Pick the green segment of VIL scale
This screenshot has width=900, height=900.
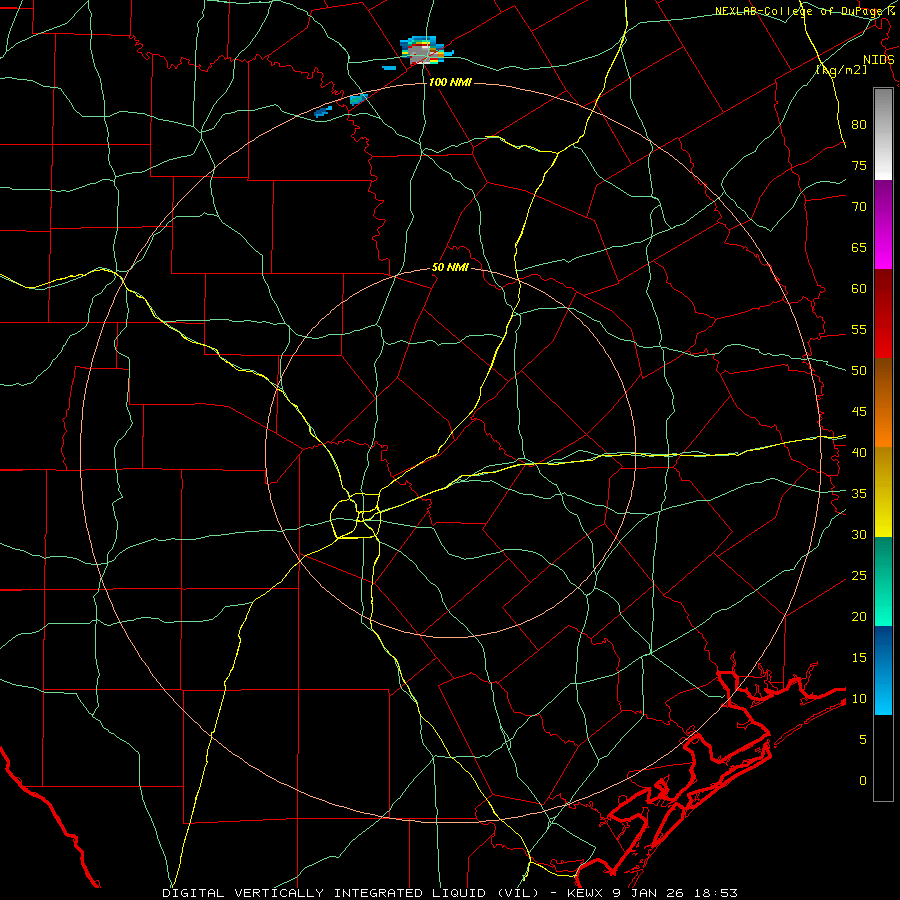(883, 581)
